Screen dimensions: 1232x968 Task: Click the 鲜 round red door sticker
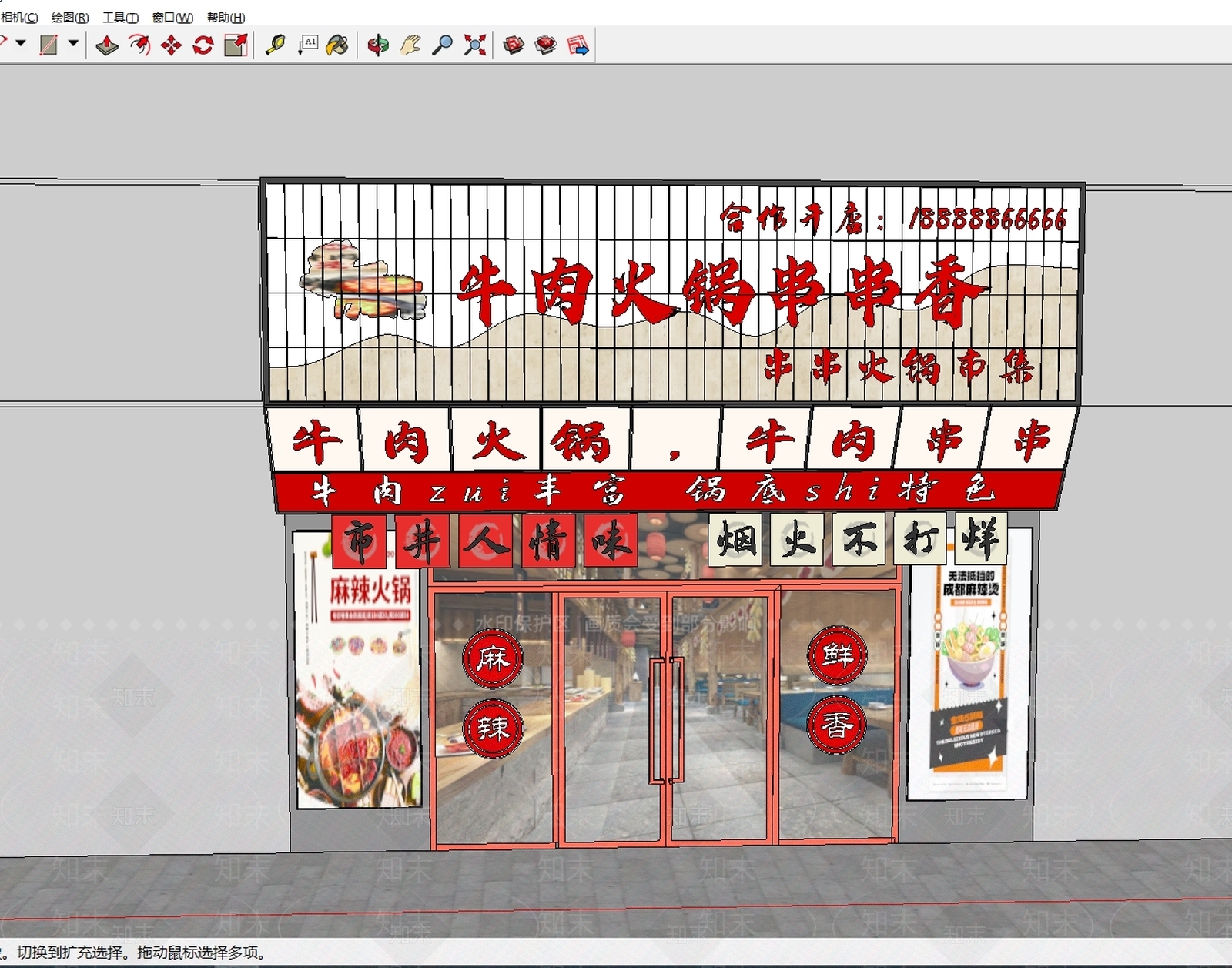tap(837, 655)
